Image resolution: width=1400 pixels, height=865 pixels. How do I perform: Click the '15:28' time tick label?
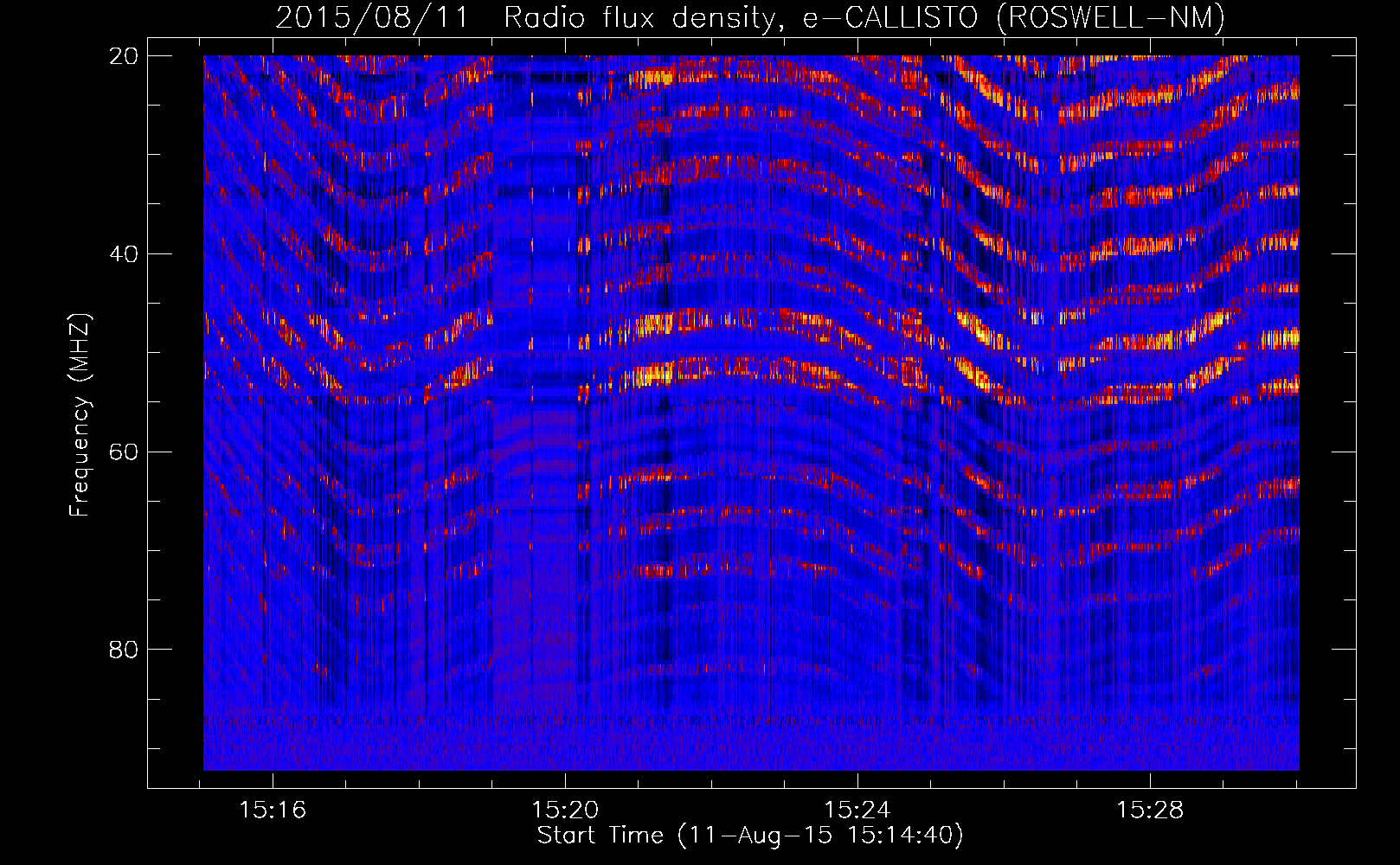click(x=1150, y=810)
